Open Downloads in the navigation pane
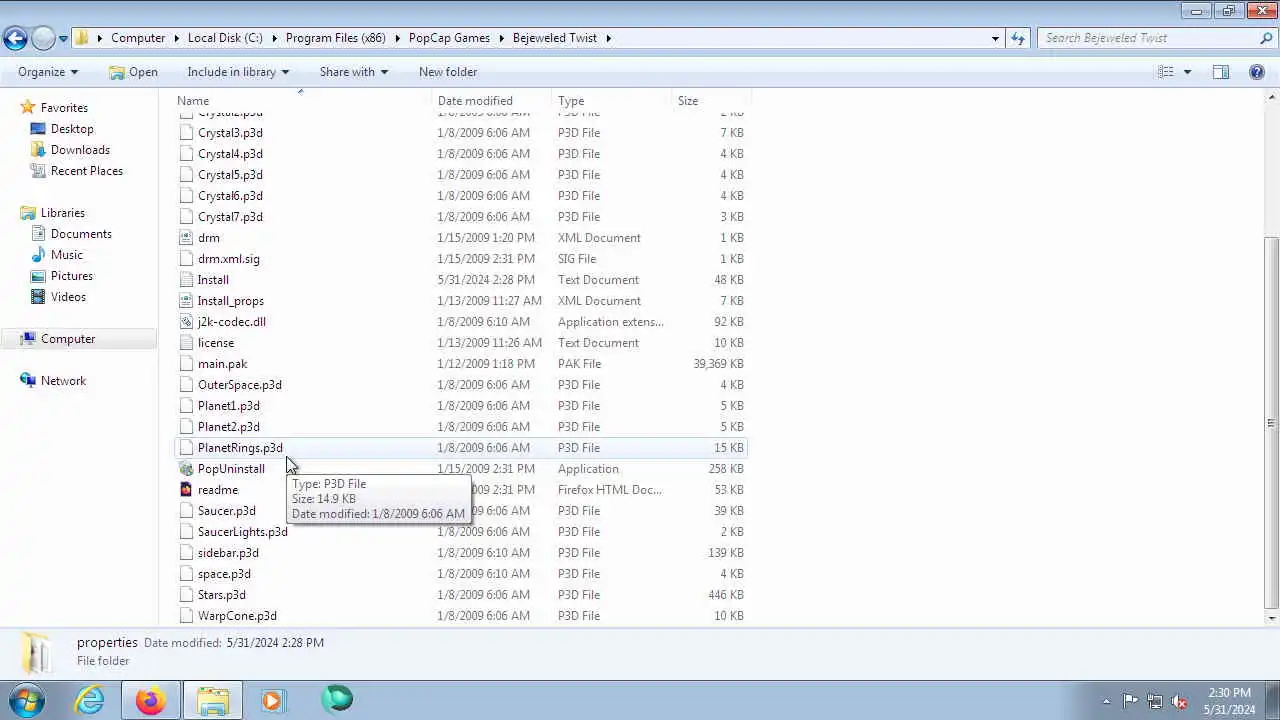Screen dimensions: 1280x720 pyautogui.click(x=80, y=150)
